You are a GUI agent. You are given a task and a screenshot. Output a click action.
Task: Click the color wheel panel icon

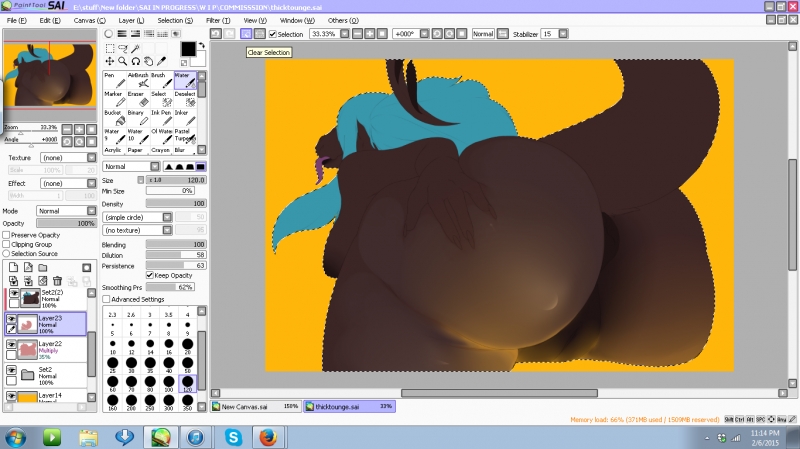(109, 34)
